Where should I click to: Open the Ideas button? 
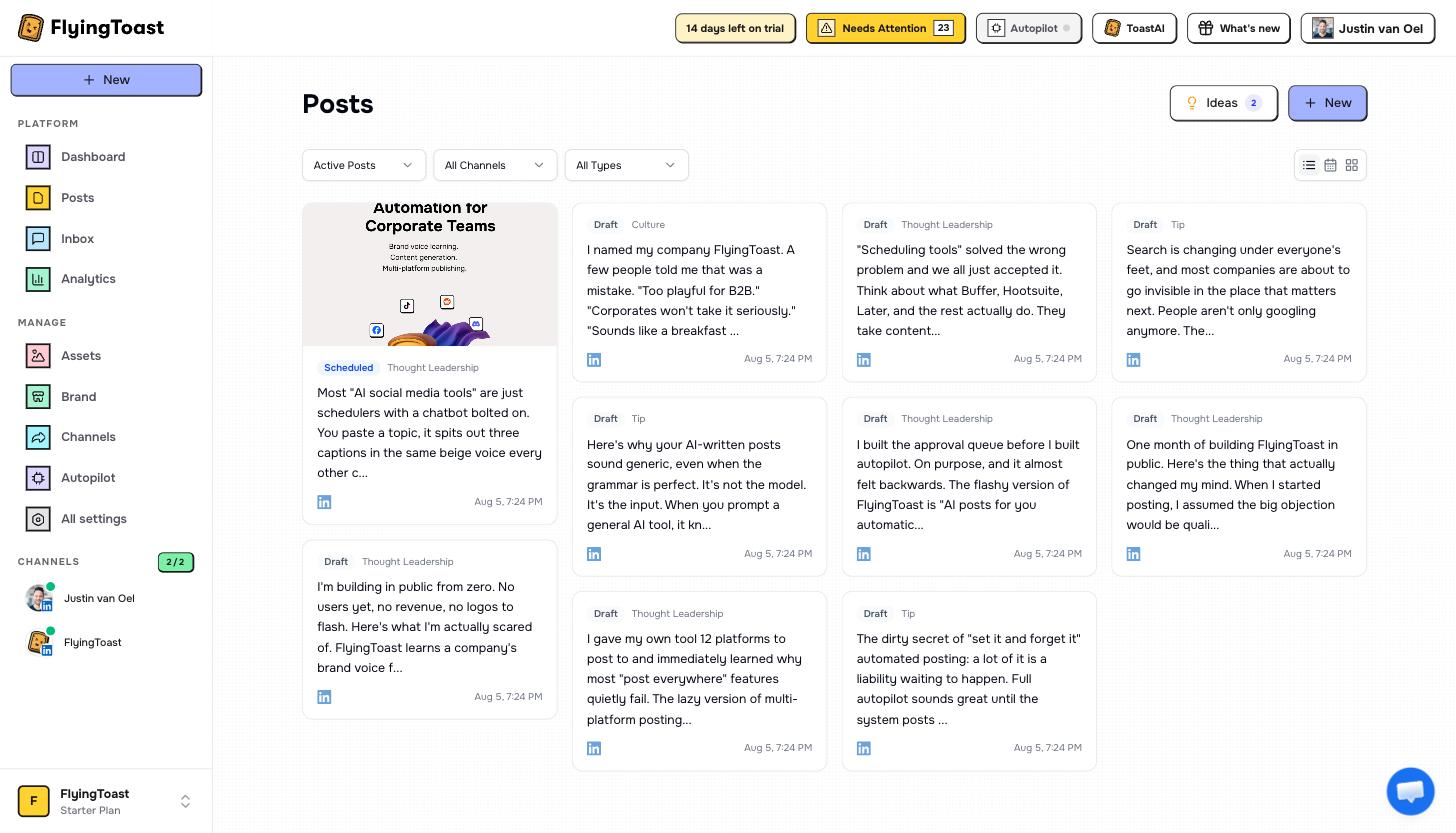point(1224,103)
